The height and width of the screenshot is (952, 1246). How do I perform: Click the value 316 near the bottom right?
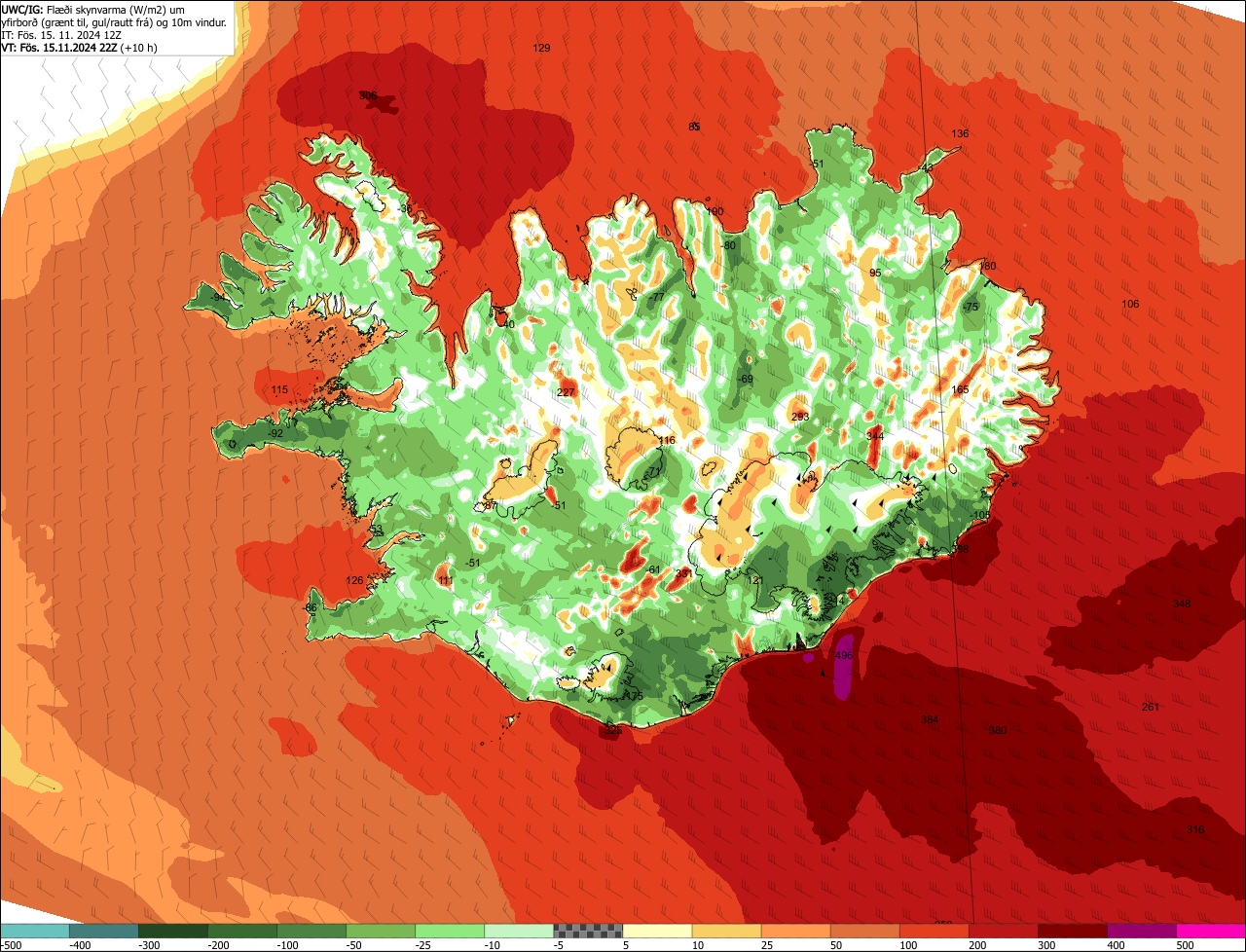click(1195, 829)
